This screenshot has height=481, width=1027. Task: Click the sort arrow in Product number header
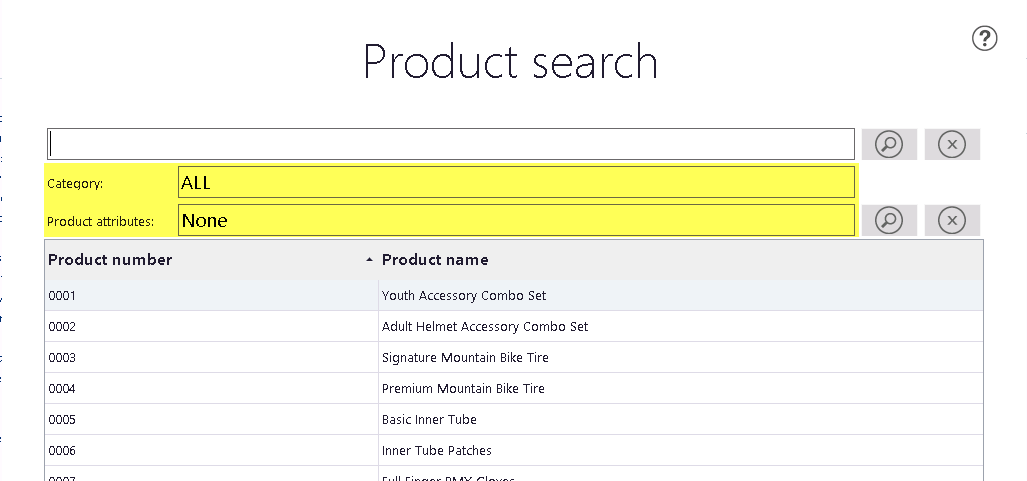coord(369,260)
